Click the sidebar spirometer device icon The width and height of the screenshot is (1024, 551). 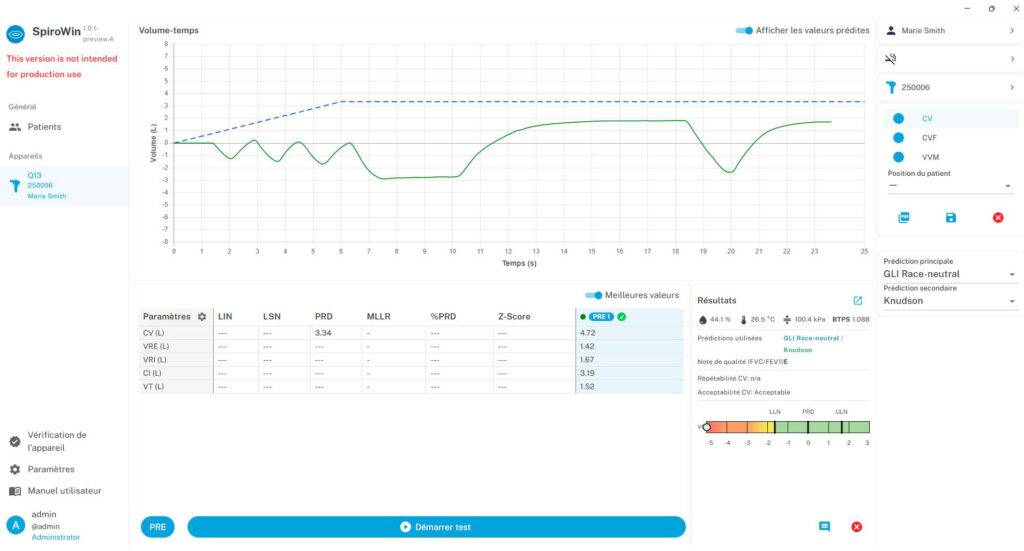click(x=15, y=185)
